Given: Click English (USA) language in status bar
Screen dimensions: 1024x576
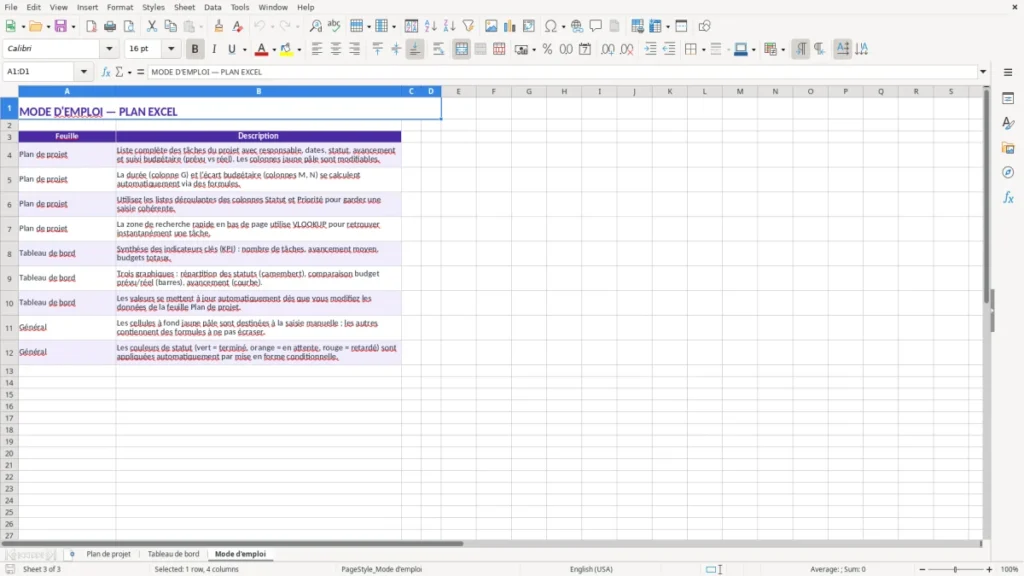Looking at the screenshot, I should (591, 569).
